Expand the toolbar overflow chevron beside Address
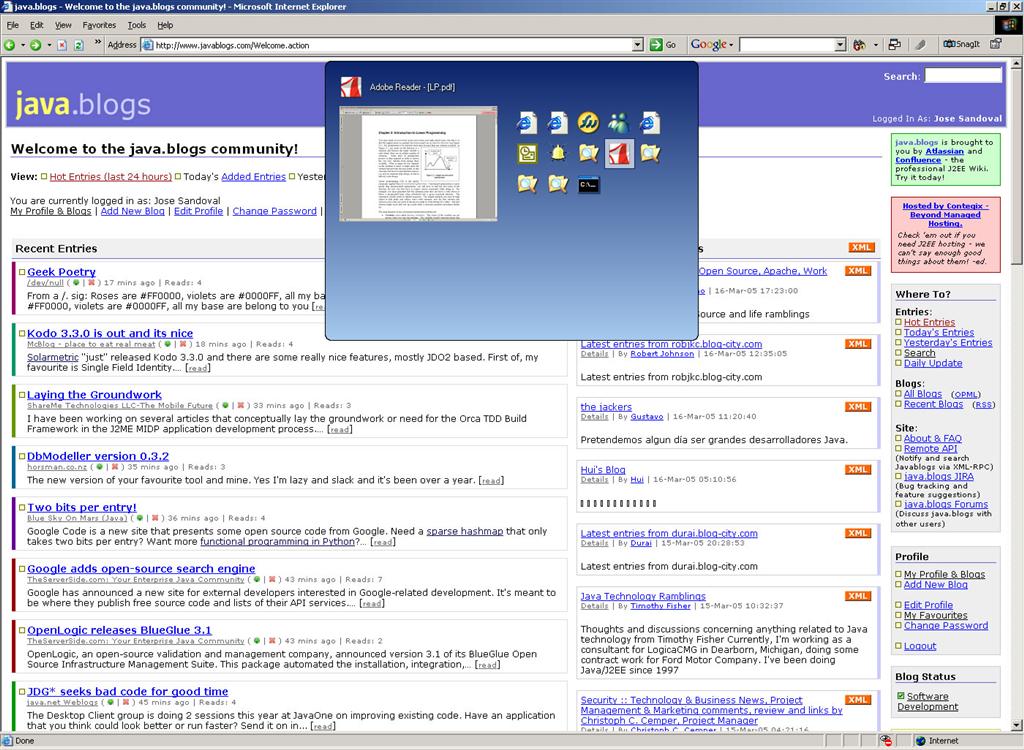This screenshot has height=750, width=1024. click(98, 42)
